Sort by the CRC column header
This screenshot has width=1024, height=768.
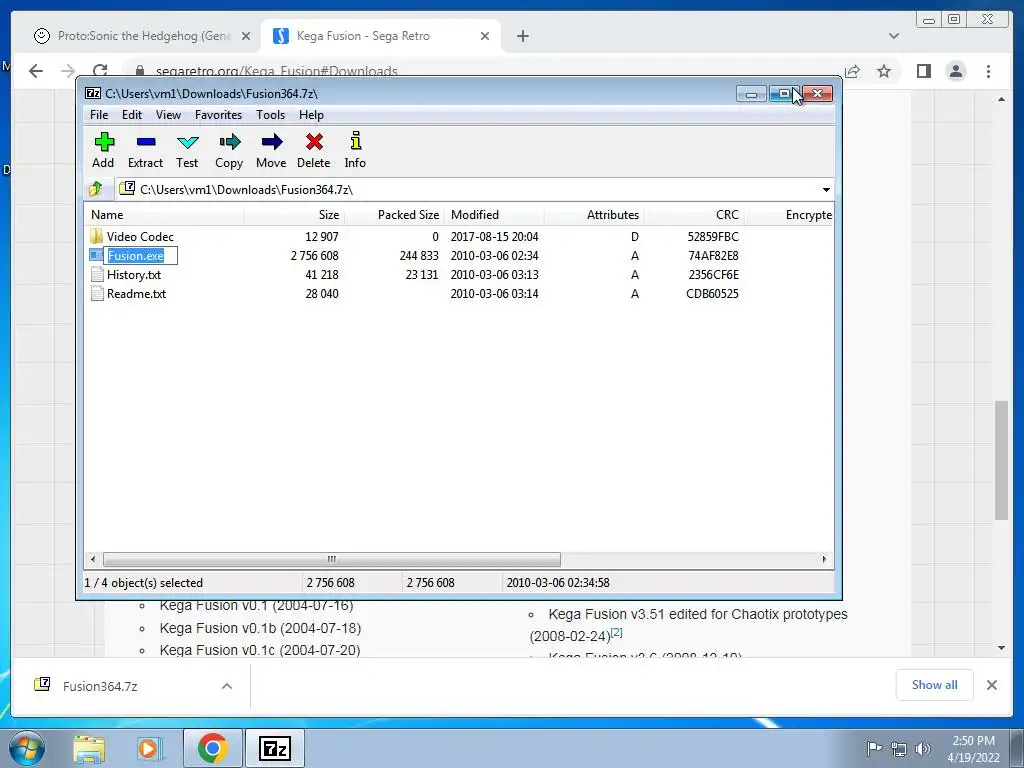click(694, 215)
